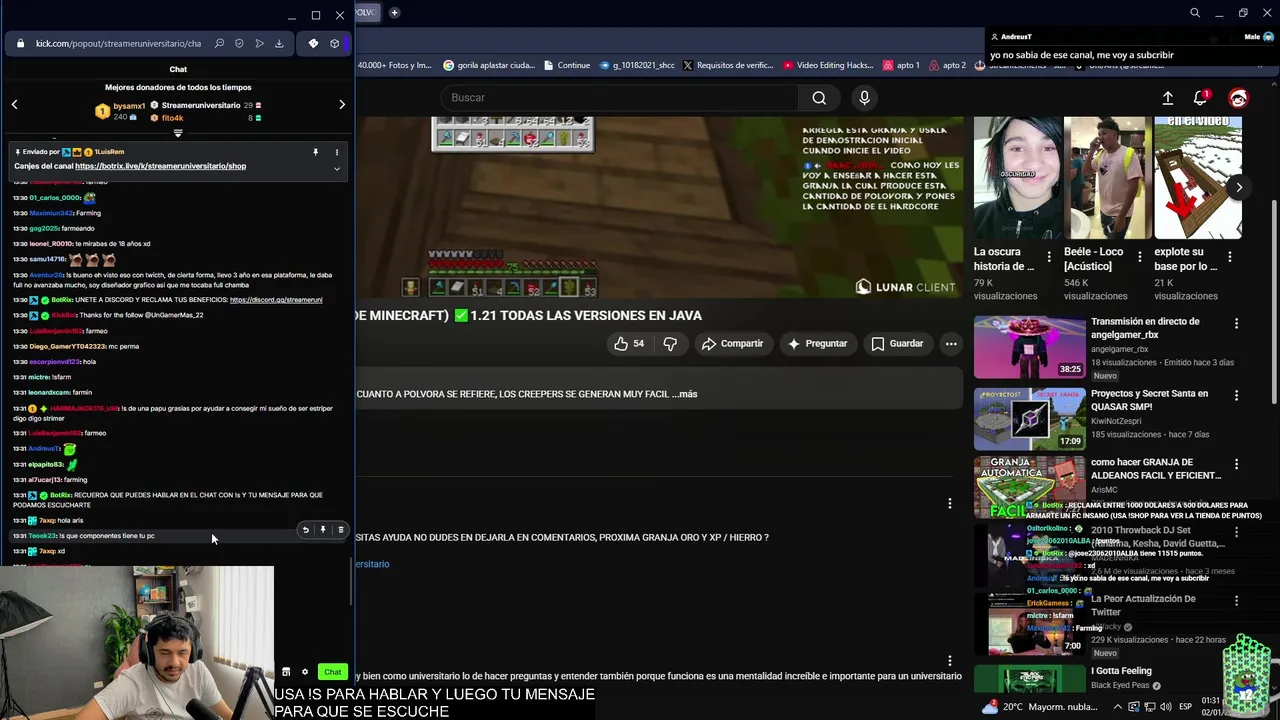
Task: Click the send arrow icon in Kick address bar
Action: (x=259, y=44)
